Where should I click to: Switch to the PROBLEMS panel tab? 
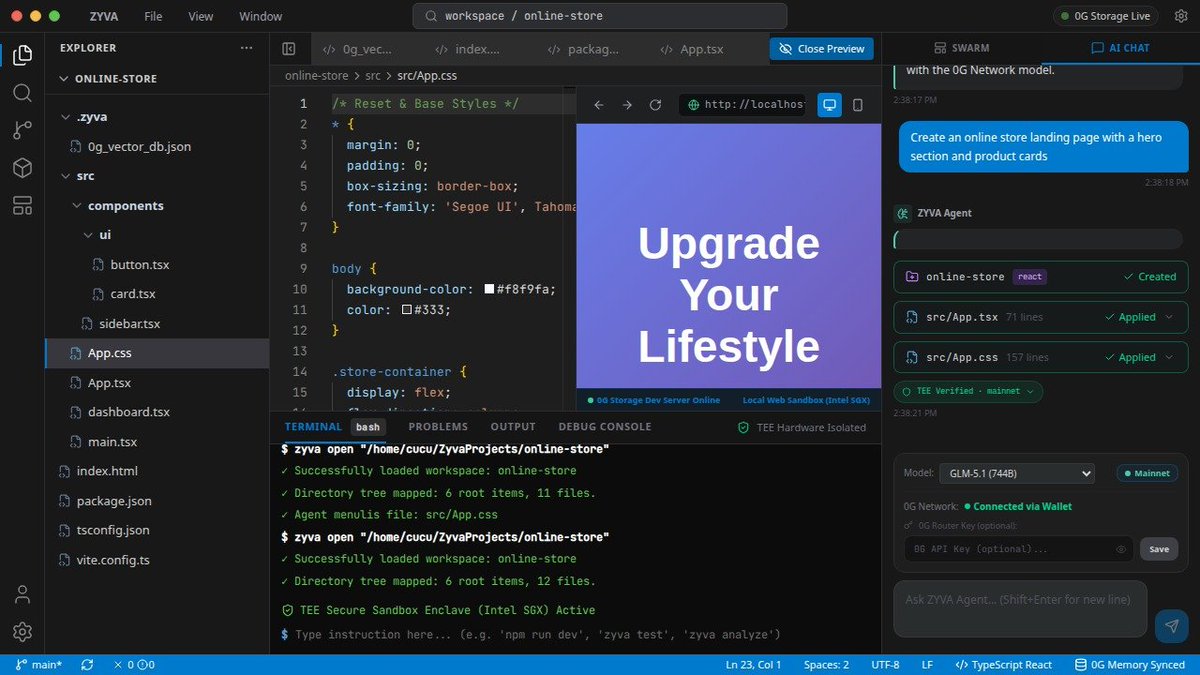click(438, 427)
